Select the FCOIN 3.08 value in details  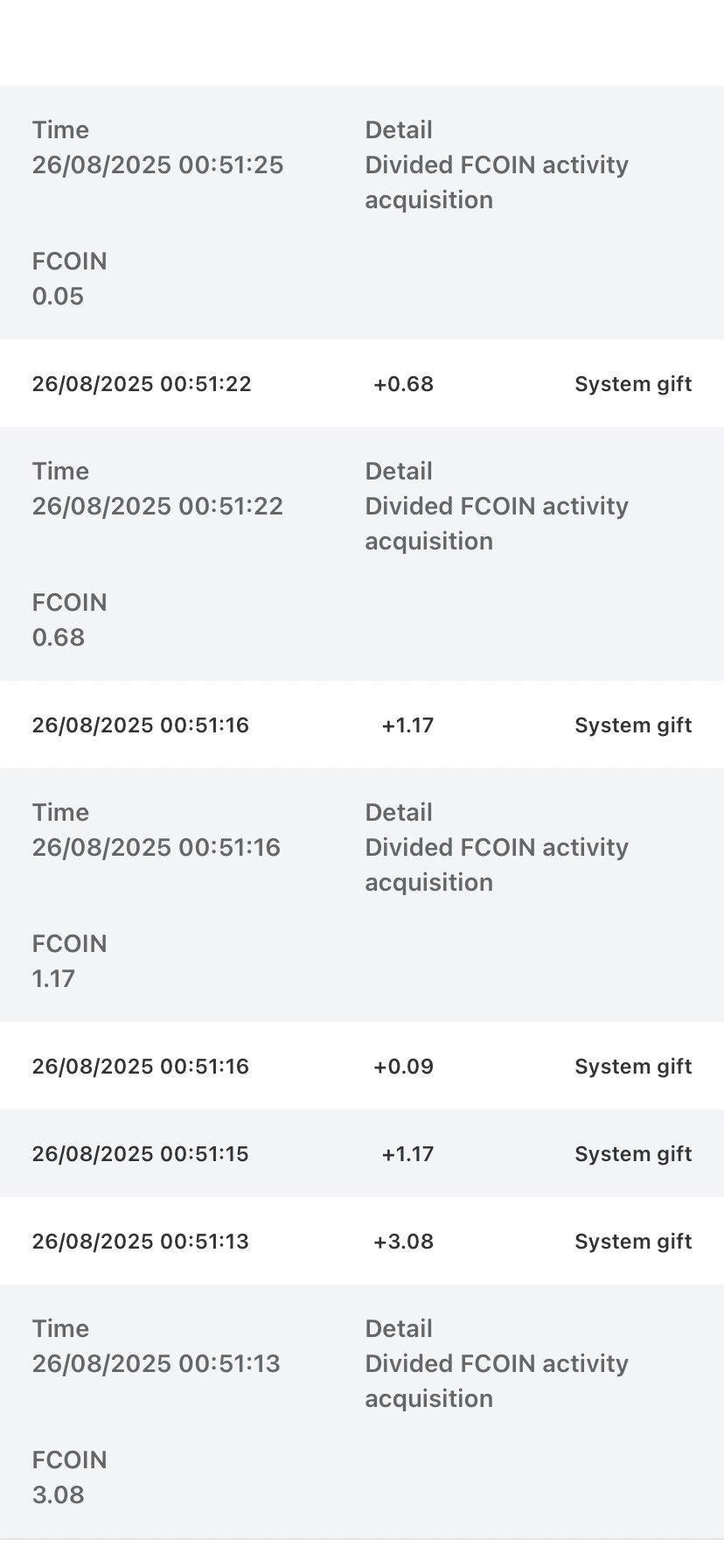tap(59, 1494)
